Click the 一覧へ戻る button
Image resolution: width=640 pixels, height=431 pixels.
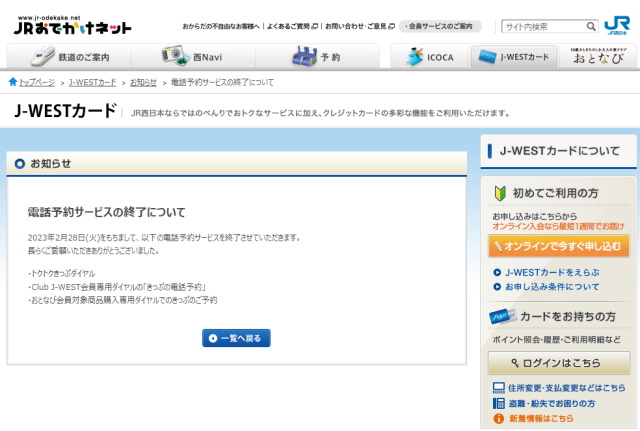236,338
